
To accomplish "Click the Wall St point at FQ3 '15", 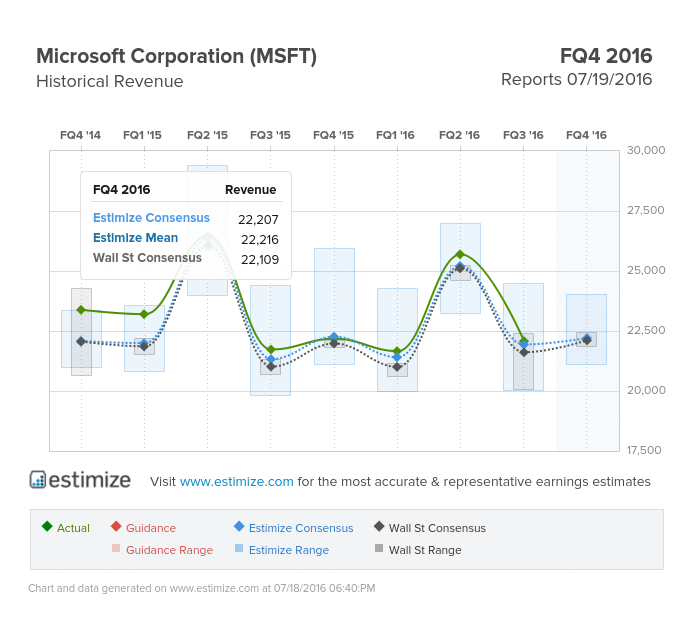I will 271,367.
